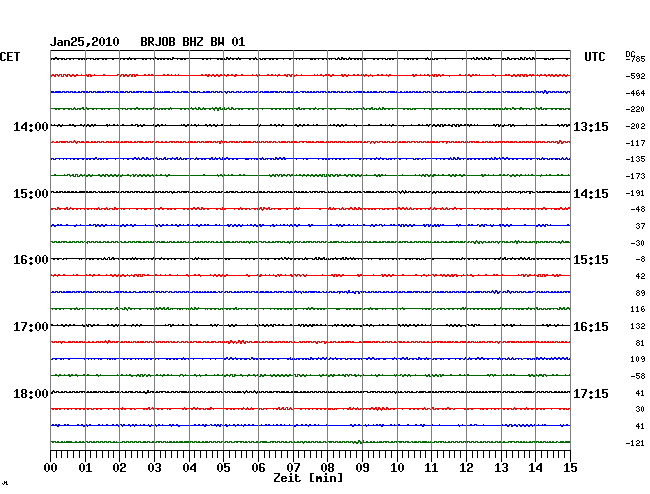The width and height of the screenshot is (650, 494).
Task: Select DC offset value 42
Action: pos(640,276)
